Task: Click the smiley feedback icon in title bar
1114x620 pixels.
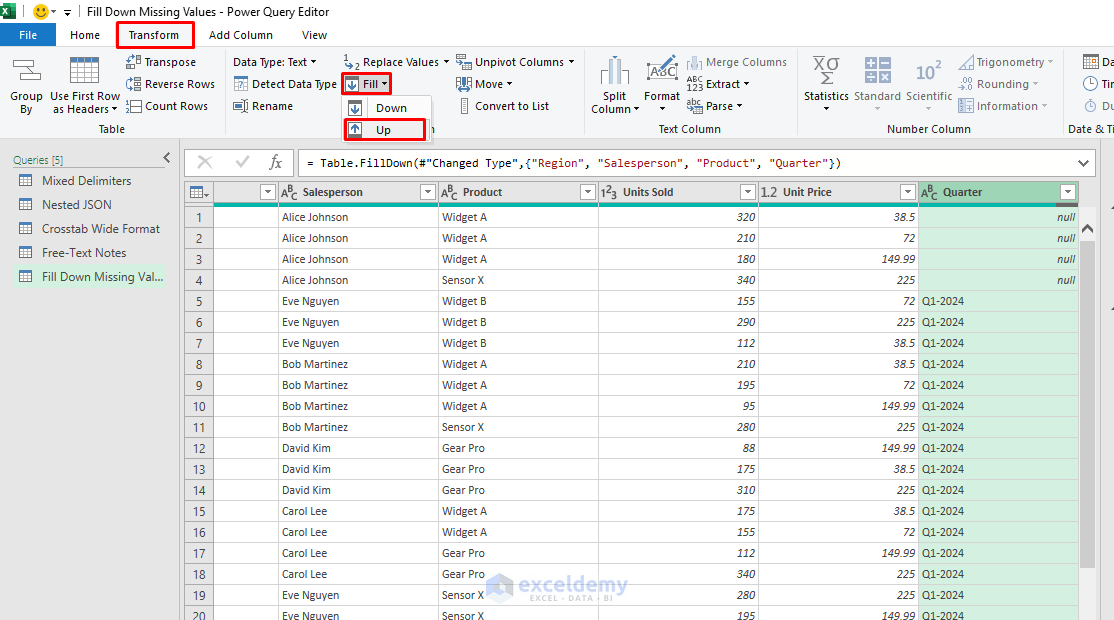Action: coord(40,11)
